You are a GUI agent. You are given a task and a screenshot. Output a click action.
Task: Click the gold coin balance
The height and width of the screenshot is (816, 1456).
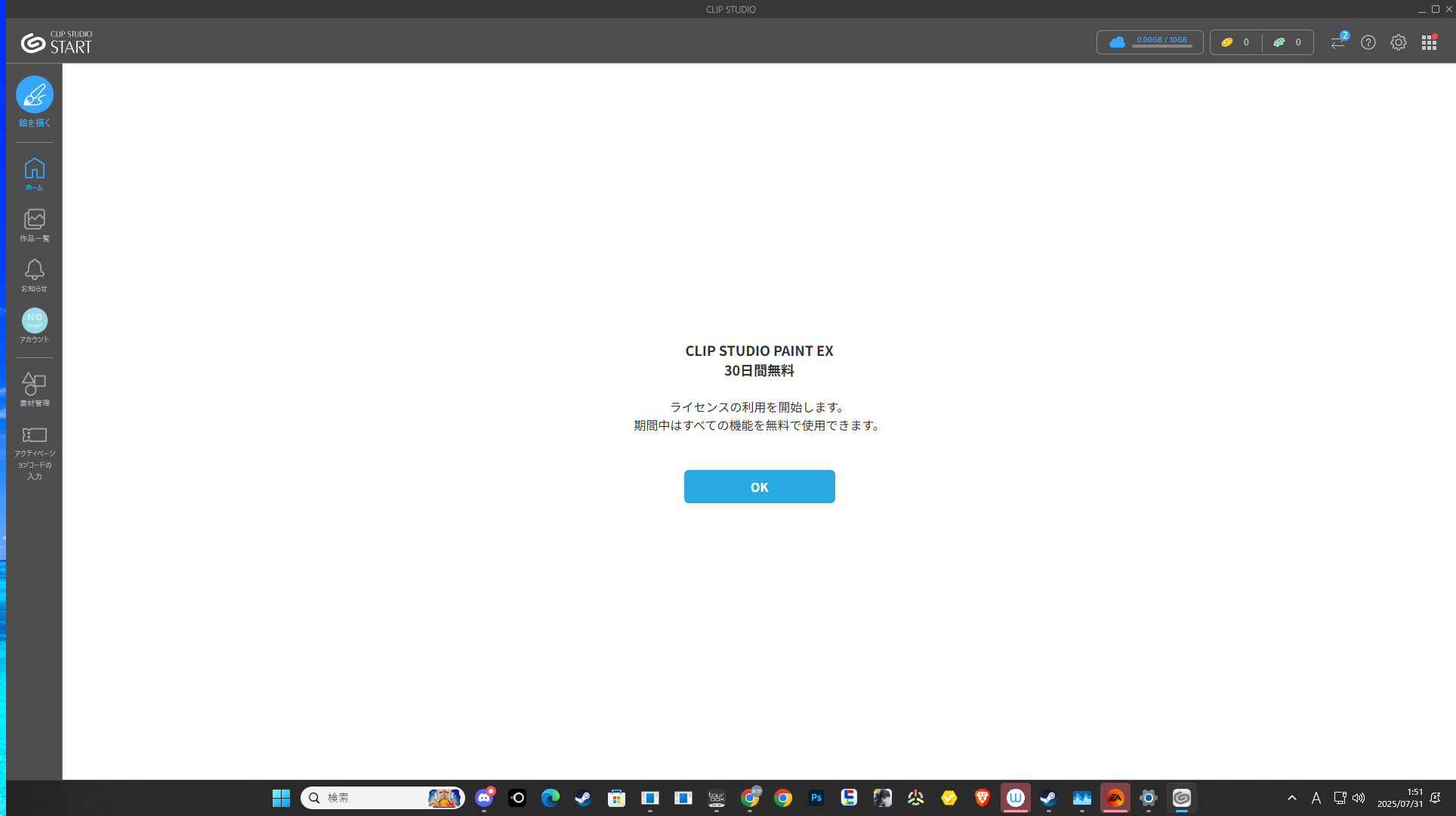pos(1235,42)
